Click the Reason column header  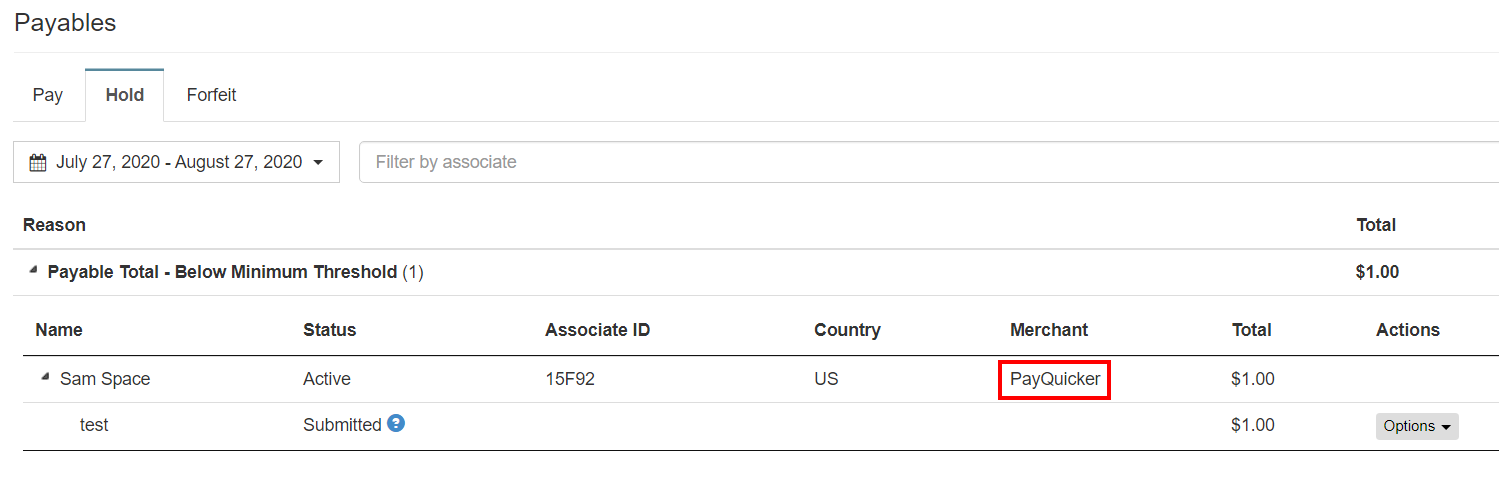point(54,225)
